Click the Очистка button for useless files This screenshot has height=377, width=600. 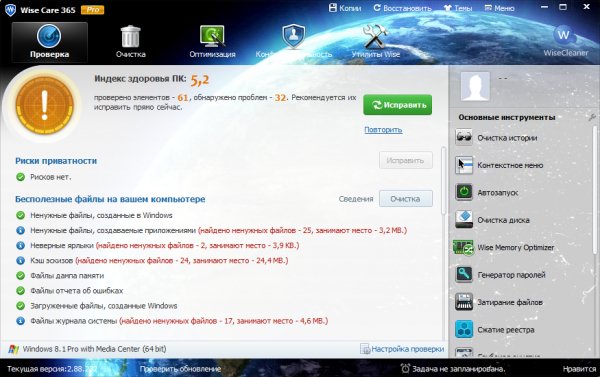coord(406,199)
